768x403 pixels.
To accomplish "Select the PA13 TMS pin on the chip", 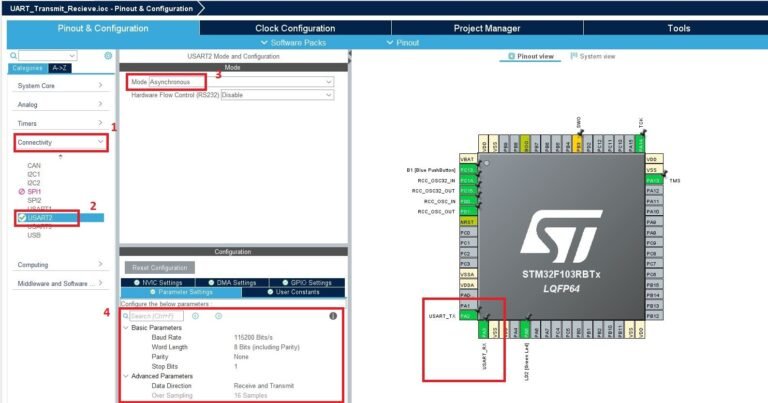I will (653, 180).
